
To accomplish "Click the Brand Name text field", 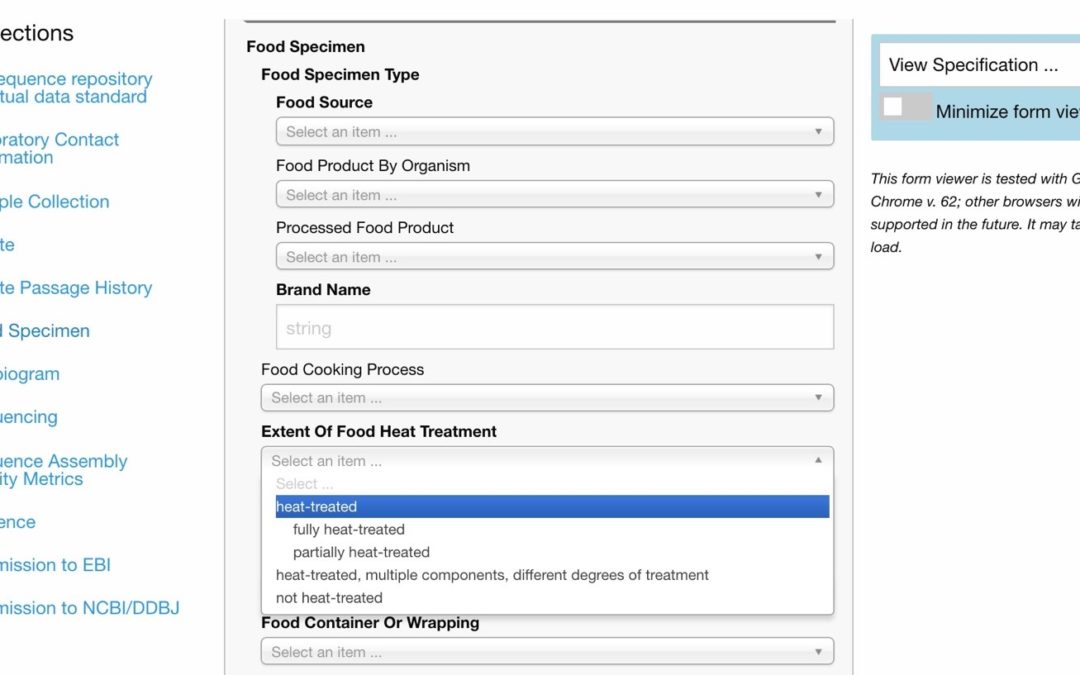I will click(554, 327).
